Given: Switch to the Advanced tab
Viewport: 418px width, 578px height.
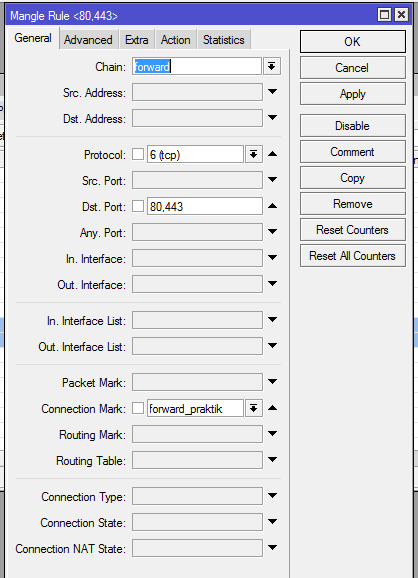Looking at the screenshot, I should click(x=88, y=40).
